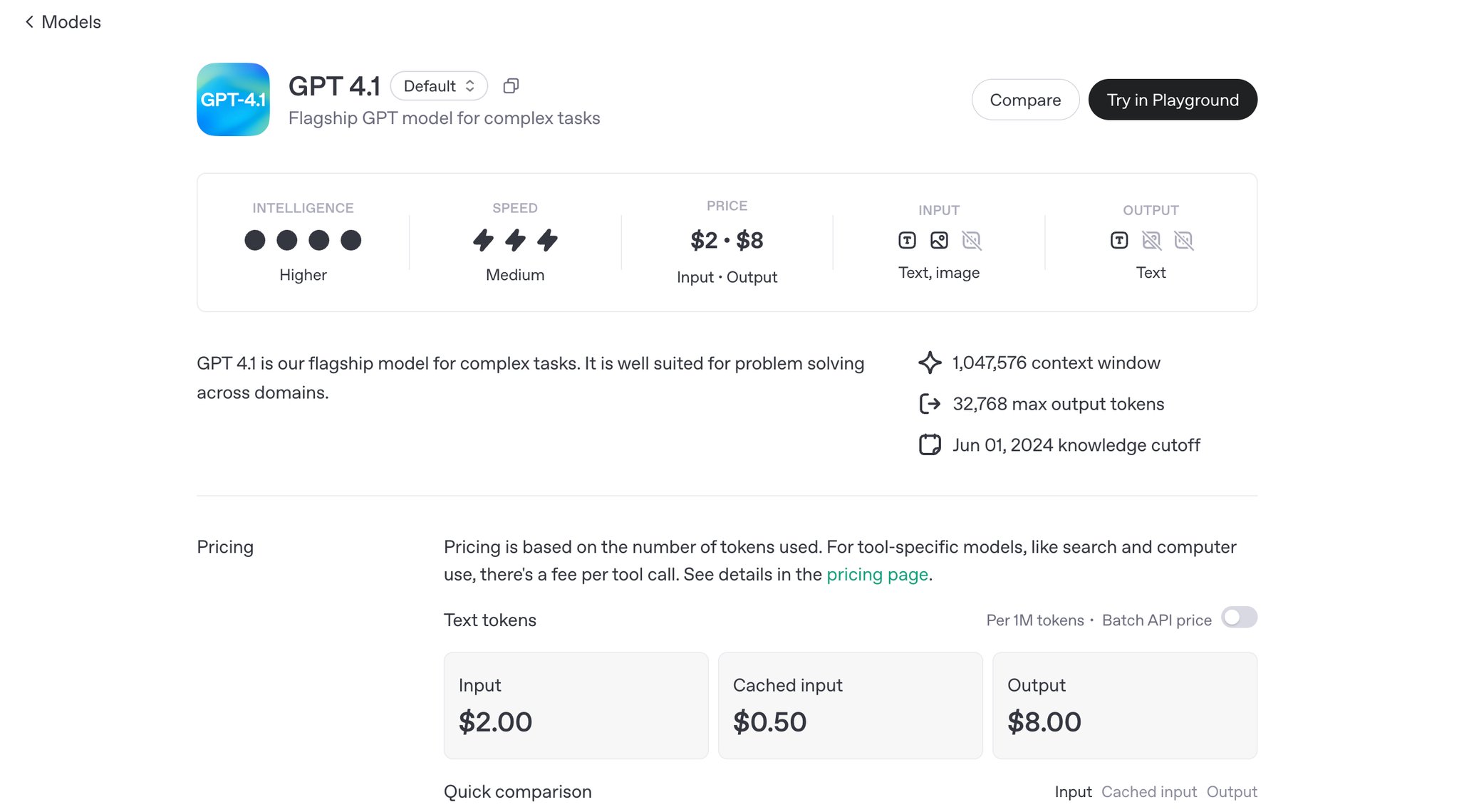This screenshot has width=1459, height=812.
Task: Click the Input audio disabled icon
Action: [x=971, y=241]
